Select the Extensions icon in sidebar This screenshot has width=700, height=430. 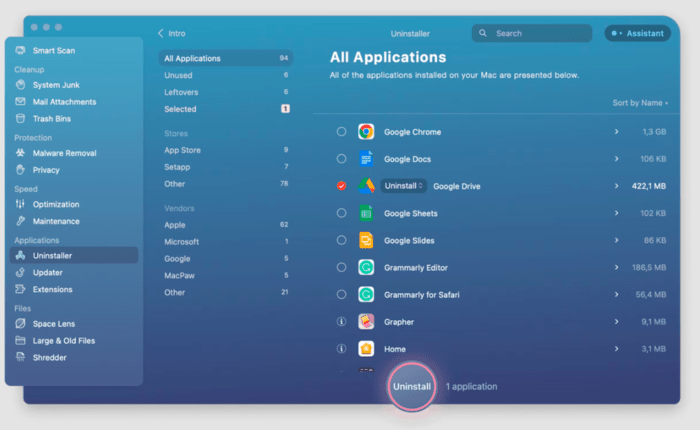(20, 290)
